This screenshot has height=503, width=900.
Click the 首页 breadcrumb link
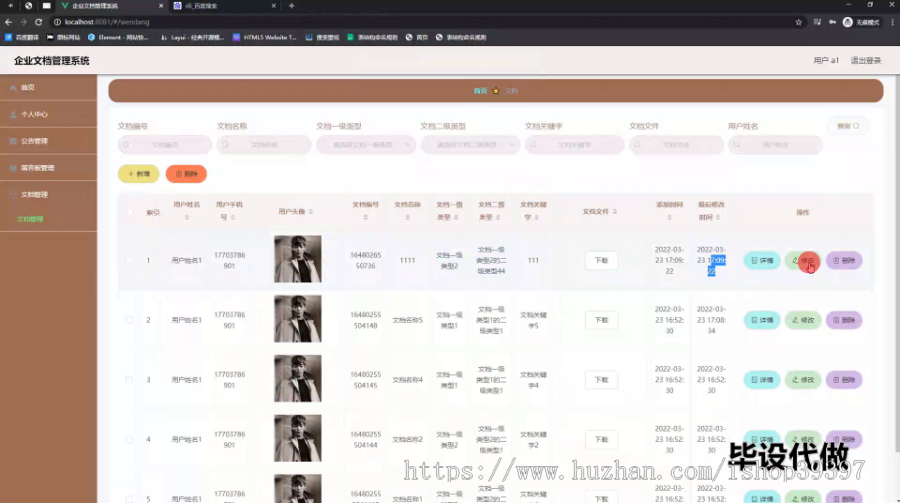tap(480, 91)
